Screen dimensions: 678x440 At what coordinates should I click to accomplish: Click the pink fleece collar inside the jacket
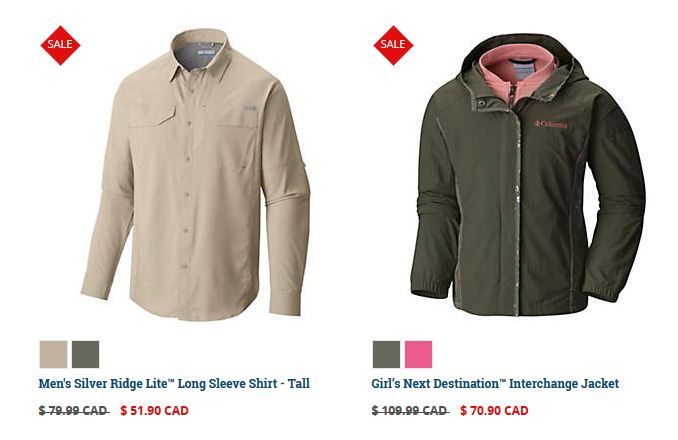[517, 73]
